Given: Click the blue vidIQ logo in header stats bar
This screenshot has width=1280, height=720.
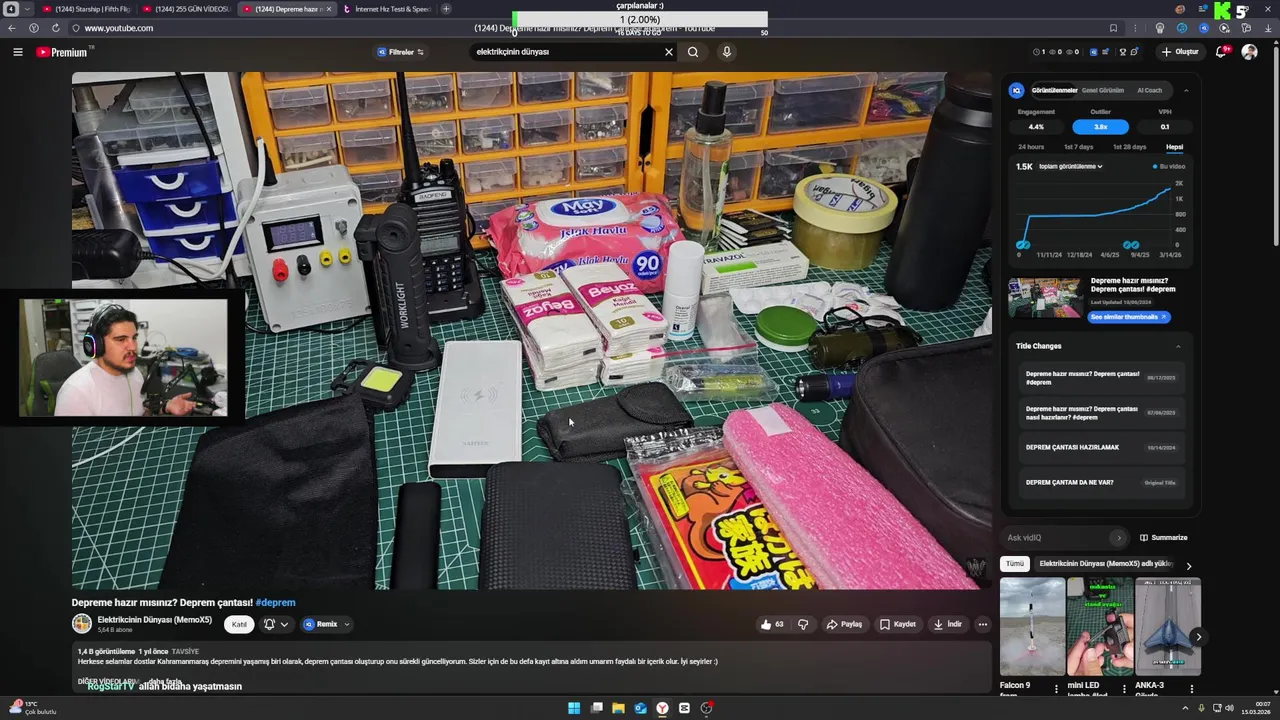Looking at the screenshot, I should (1093, 52).
